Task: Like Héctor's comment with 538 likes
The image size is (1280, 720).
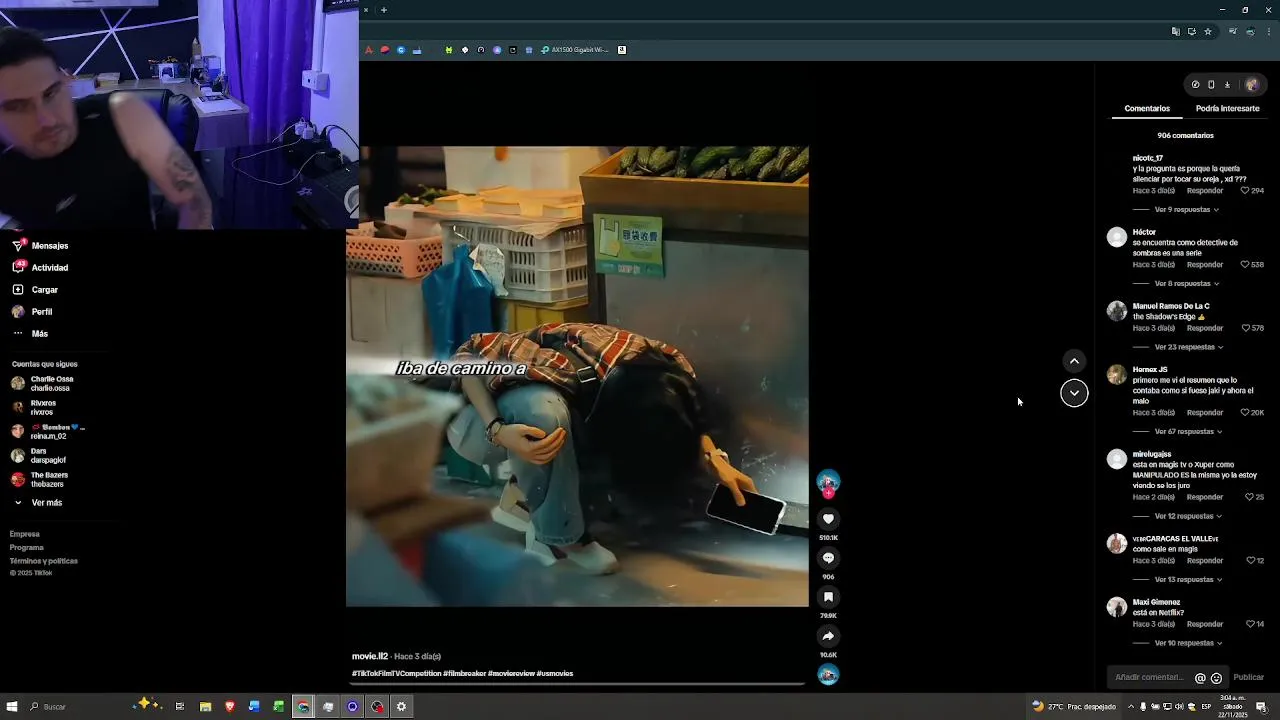Action: (x=1245, y=265)
